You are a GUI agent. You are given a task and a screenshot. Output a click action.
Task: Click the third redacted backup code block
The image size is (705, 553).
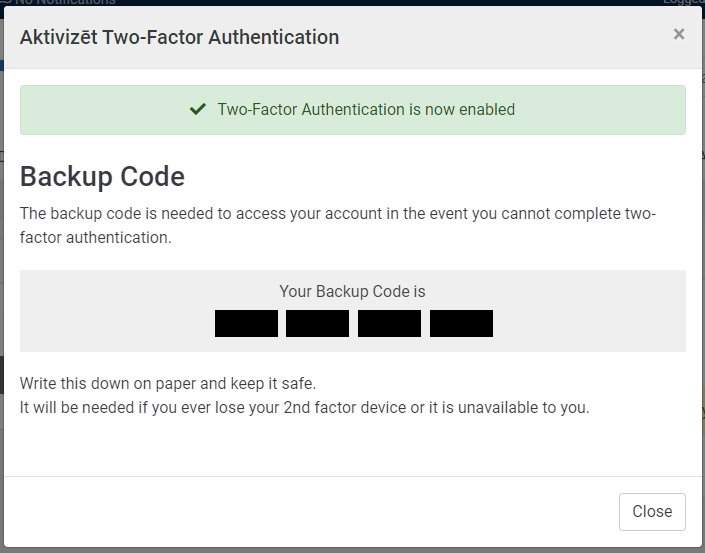pyautogui.click(x=389, y=324)
